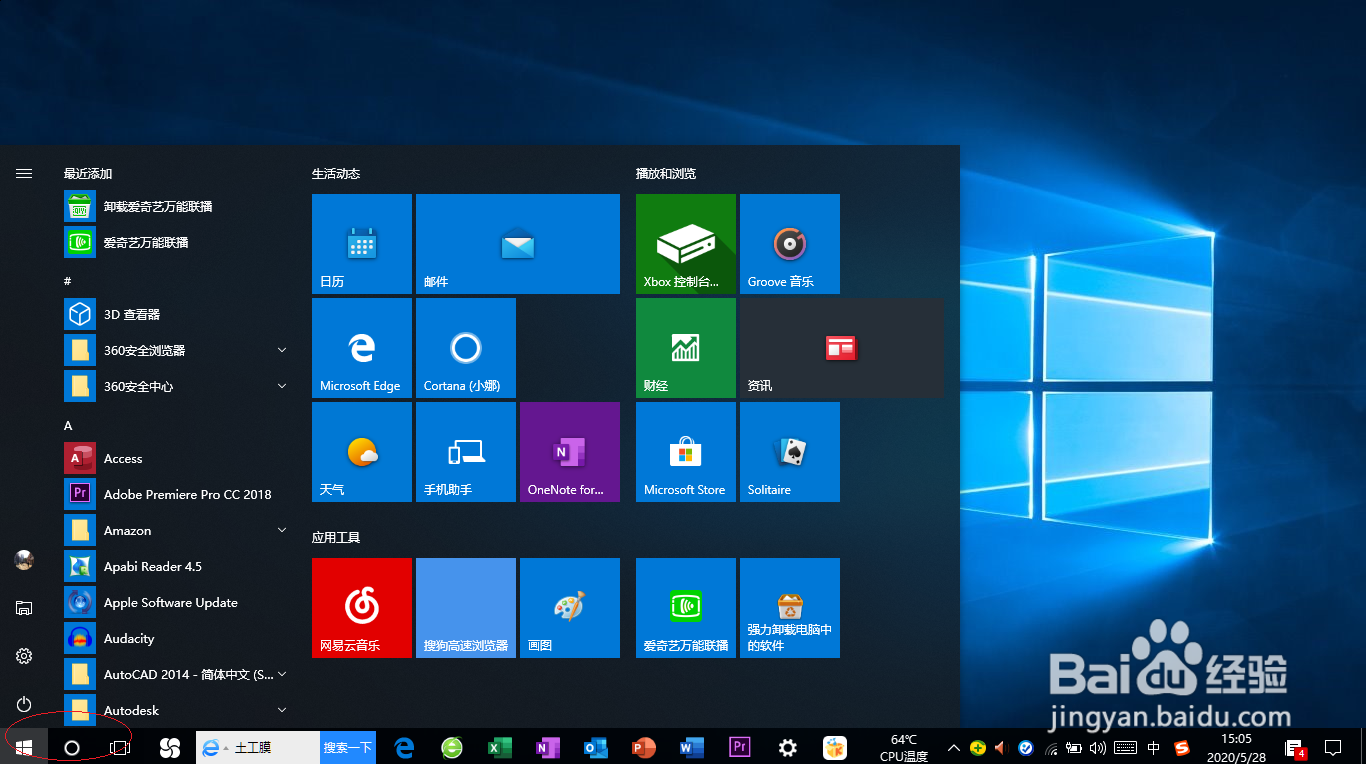Image resolution: width=1366 pixels, height=764 pixels.
Task: Adjust volume via the speaker tray icon
Action: pyautogui.click(x=1098, y=747)
